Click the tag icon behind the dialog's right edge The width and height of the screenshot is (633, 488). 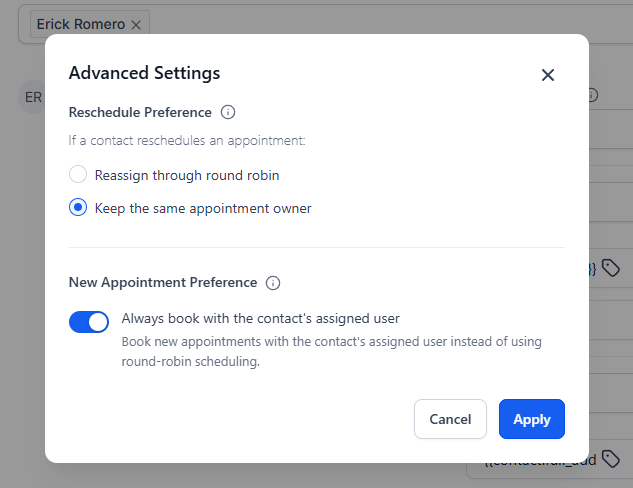(610, 267)
